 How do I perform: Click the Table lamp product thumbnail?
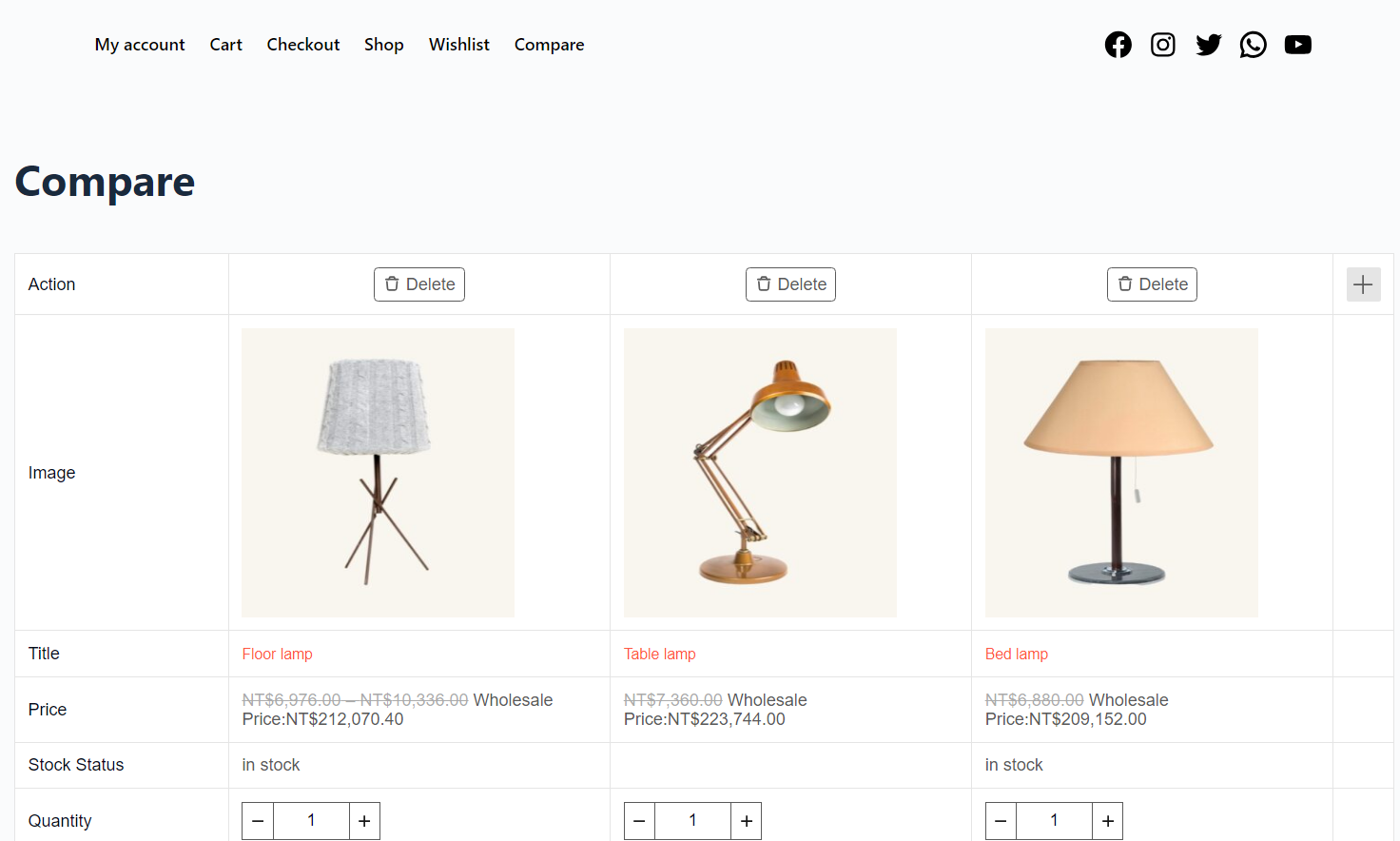tap(759, 472)
